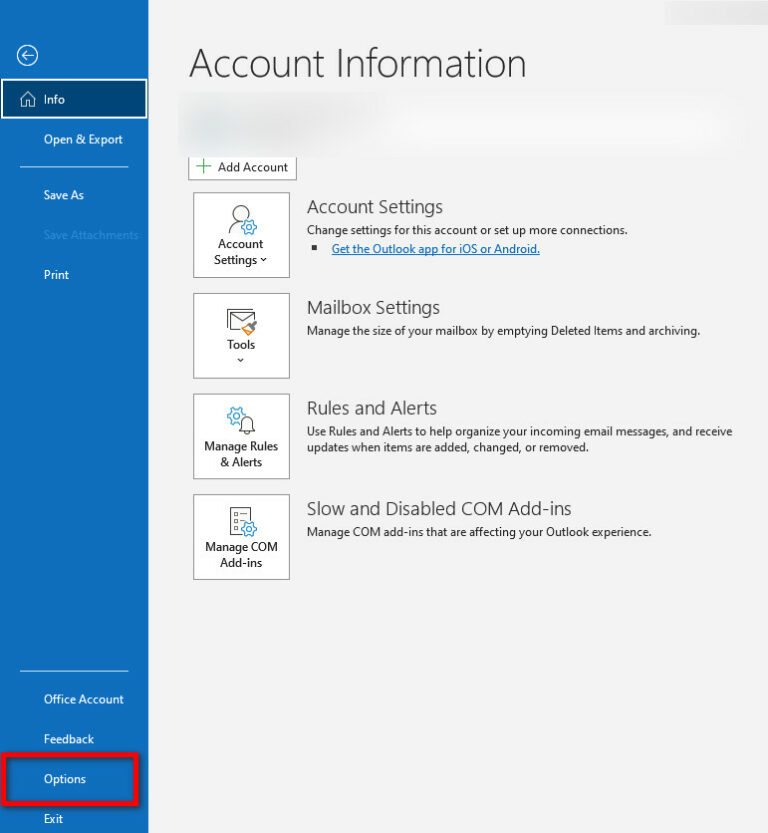
Task: Open the Manage Rules & Alerts dialog
Action: click(x=241, y=436)
